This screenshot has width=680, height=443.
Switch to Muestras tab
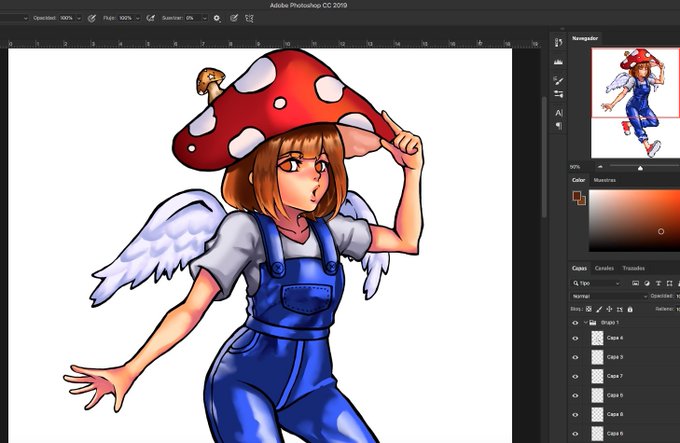pyautogui.click(x=605, y=180)
